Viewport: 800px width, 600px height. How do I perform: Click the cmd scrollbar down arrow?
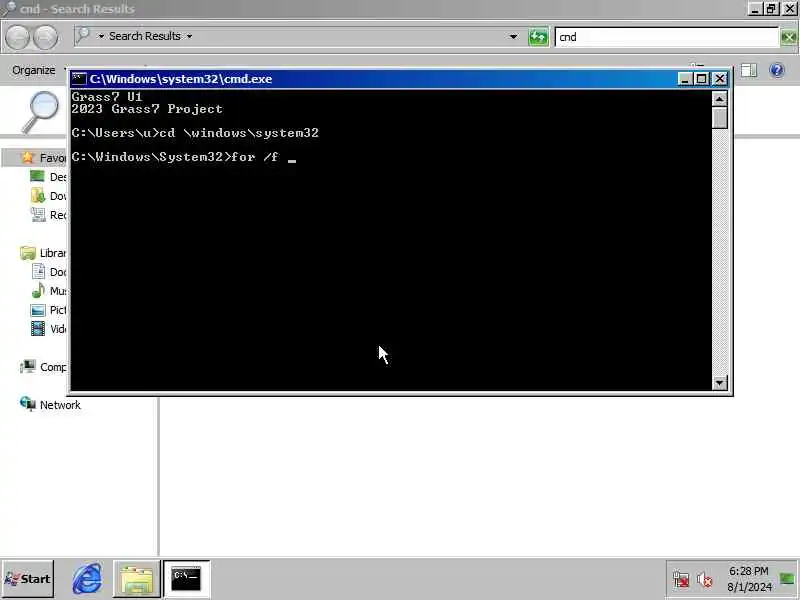tap(719, 382)
